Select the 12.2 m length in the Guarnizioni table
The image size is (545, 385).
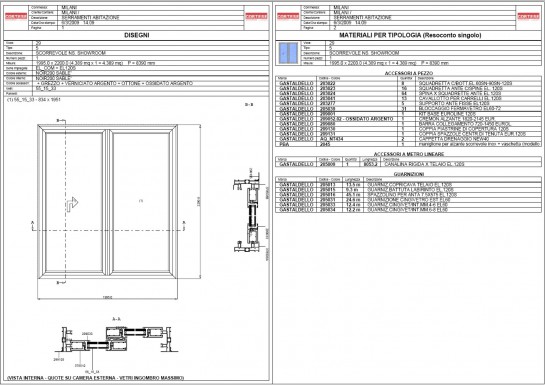click(x=353, y=210)
